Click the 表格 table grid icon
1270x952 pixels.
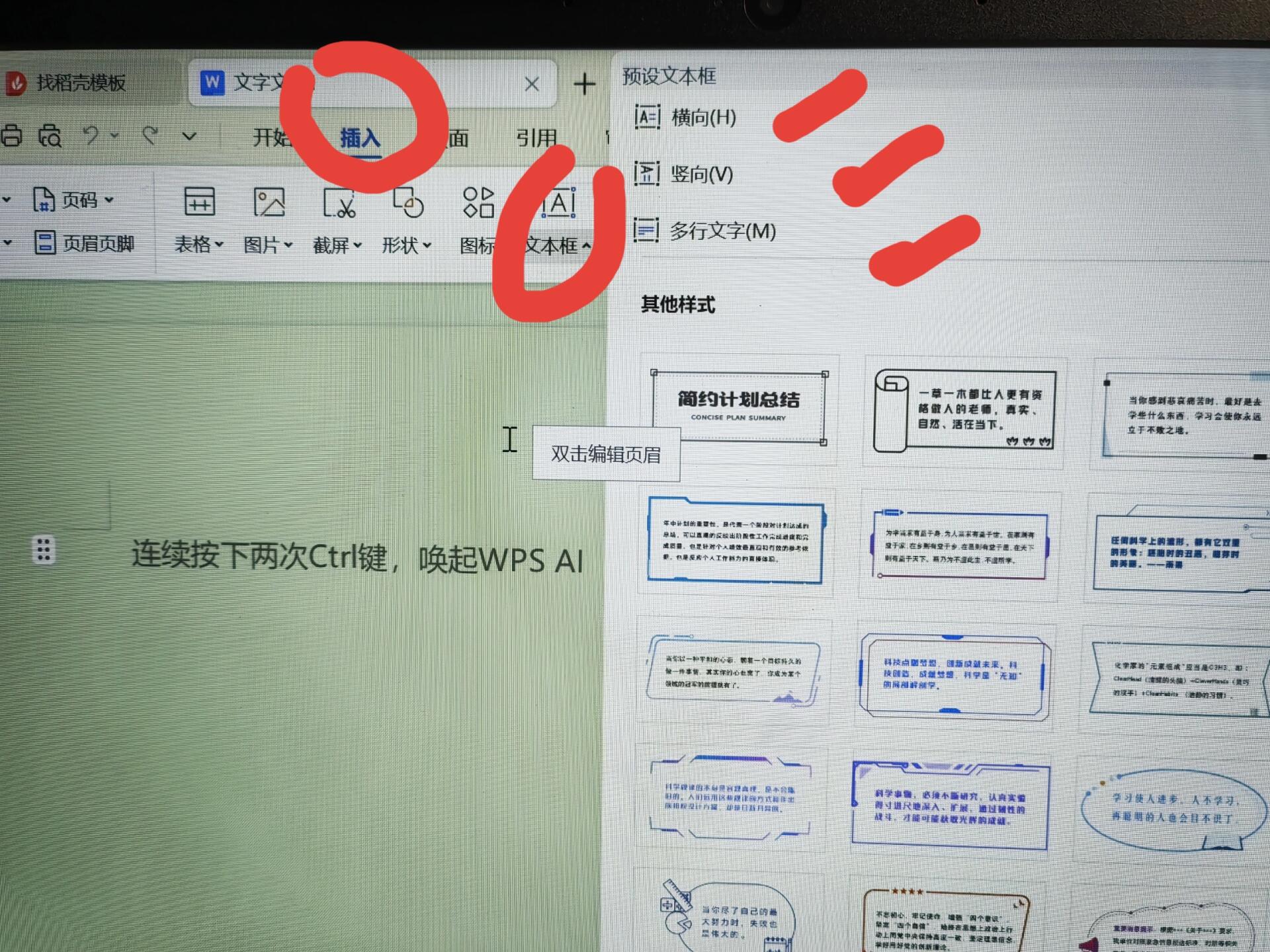pyautogui.click(x=199, y=202)
